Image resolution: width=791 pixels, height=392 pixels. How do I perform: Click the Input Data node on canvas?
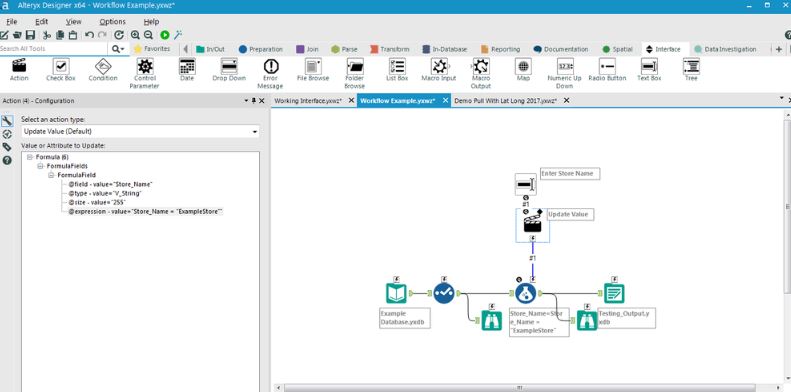click(x=396, y=293)
